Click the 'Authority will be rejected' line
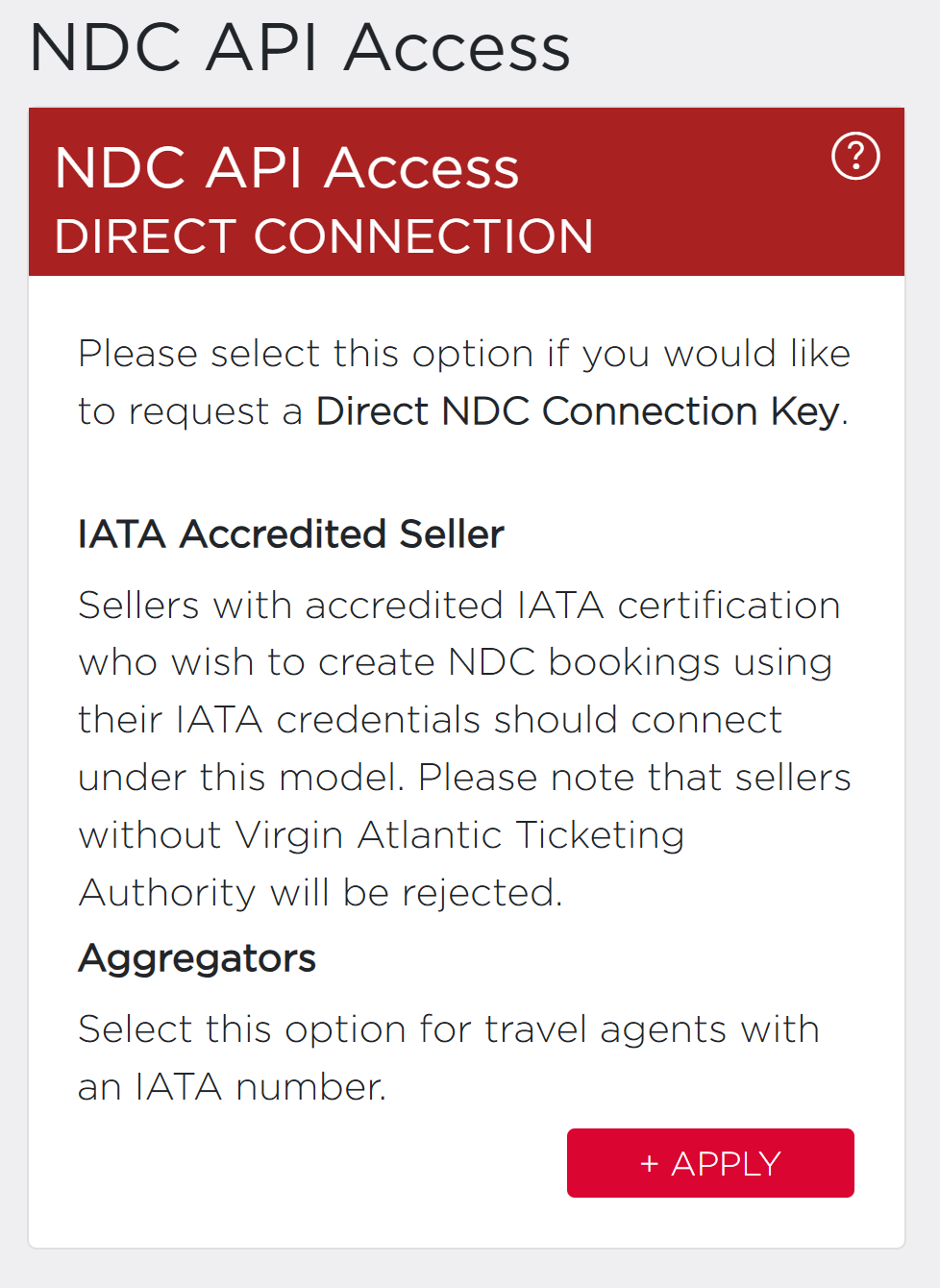 click(x=320, y=893)
